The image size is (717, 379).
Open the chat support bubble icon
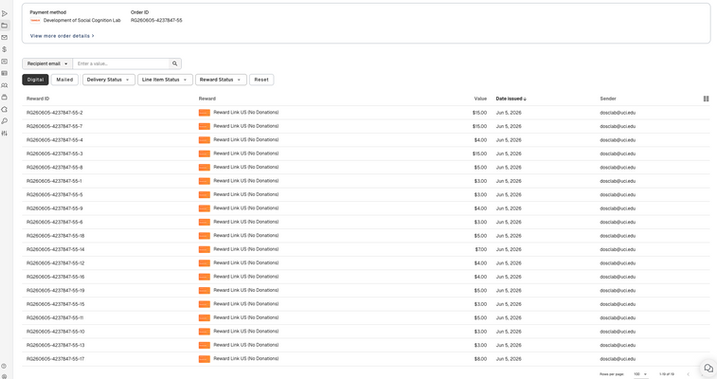[708, 368]
